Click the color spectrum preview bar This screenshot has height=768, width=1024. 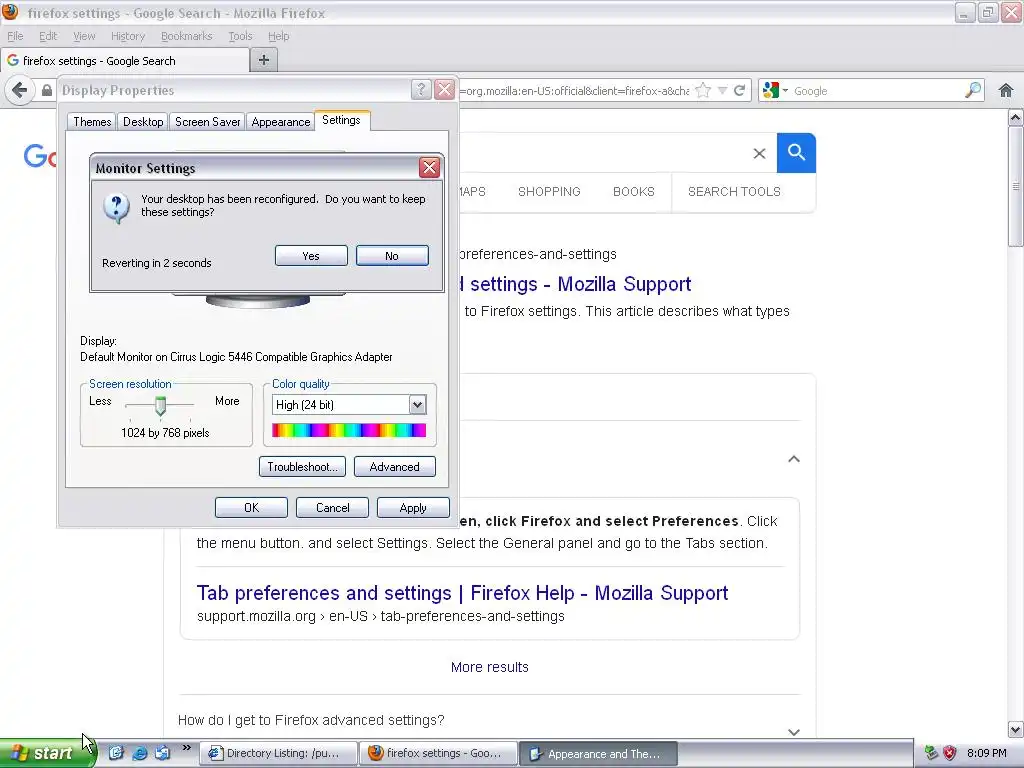click(x=349, y=430)
